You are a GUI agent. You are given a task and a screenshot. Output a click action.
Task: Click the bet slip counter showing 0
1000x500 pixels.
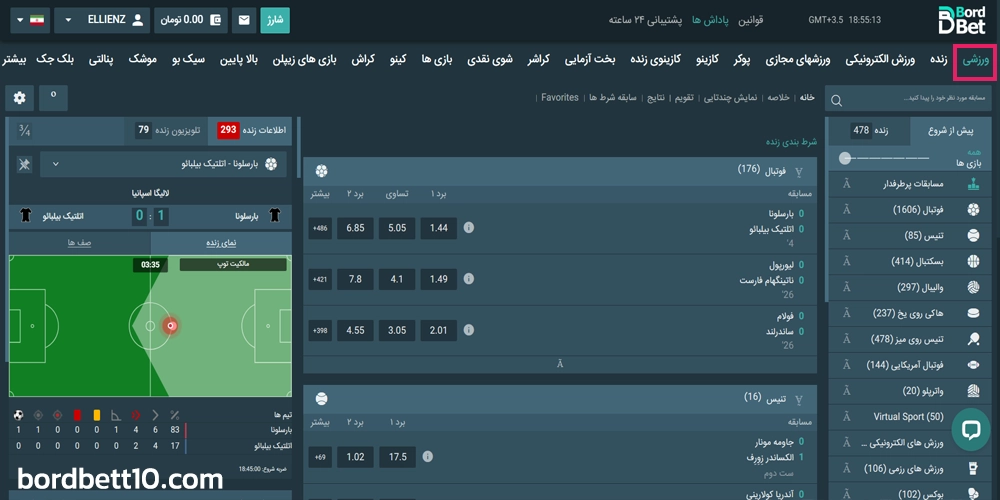53,98
